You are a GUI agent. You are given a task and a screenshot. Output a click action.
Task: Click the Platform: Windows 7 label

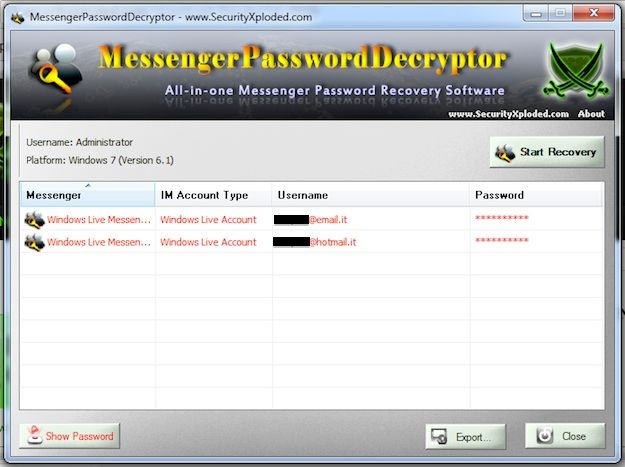pos(100,160)
